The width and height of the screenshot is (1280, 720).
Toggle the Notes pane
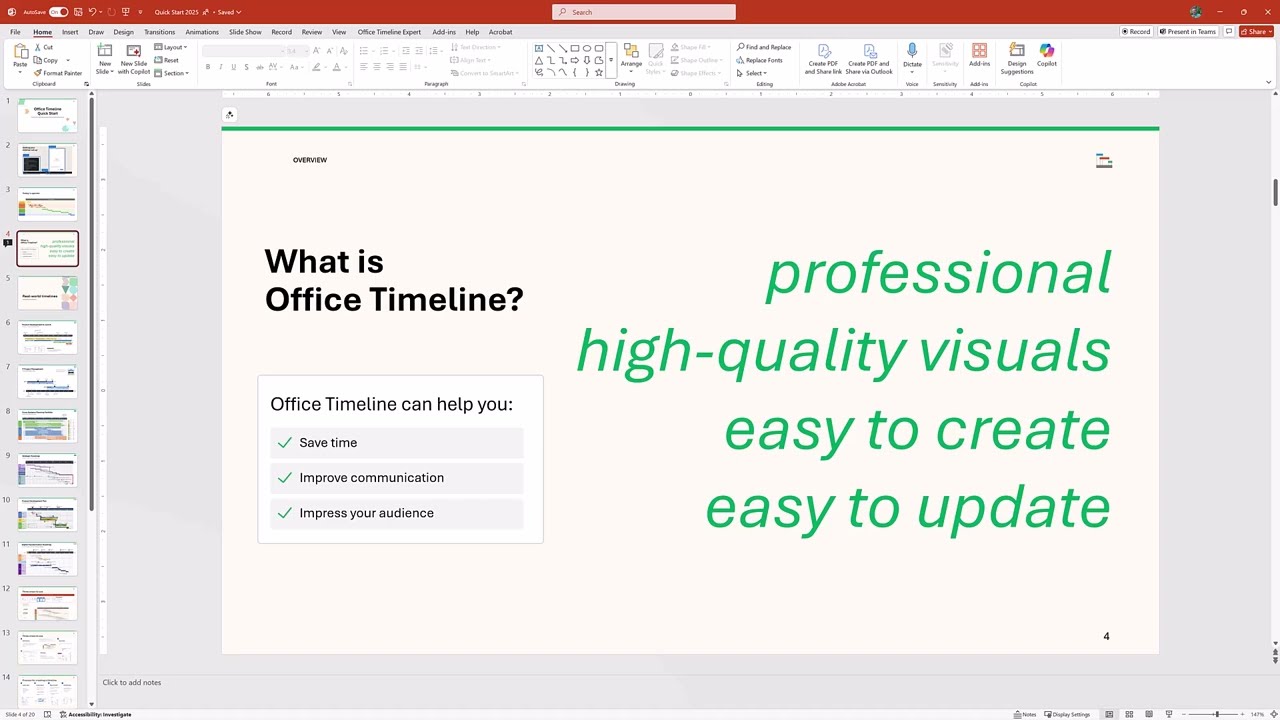pyautogui.click(x=1025, y=714)
